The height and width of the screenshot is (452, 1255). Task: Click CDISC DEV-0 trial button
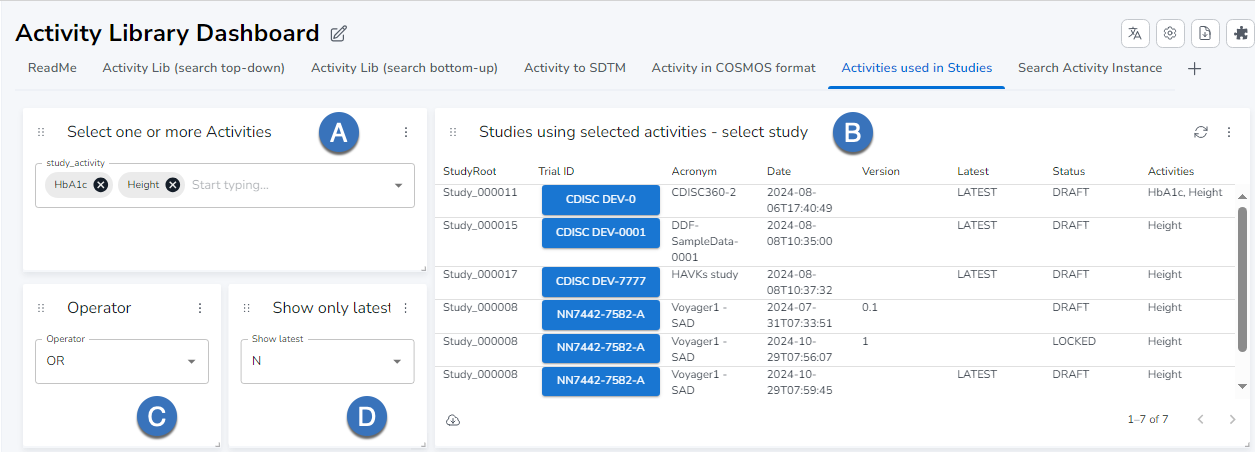tap(601, 200)
